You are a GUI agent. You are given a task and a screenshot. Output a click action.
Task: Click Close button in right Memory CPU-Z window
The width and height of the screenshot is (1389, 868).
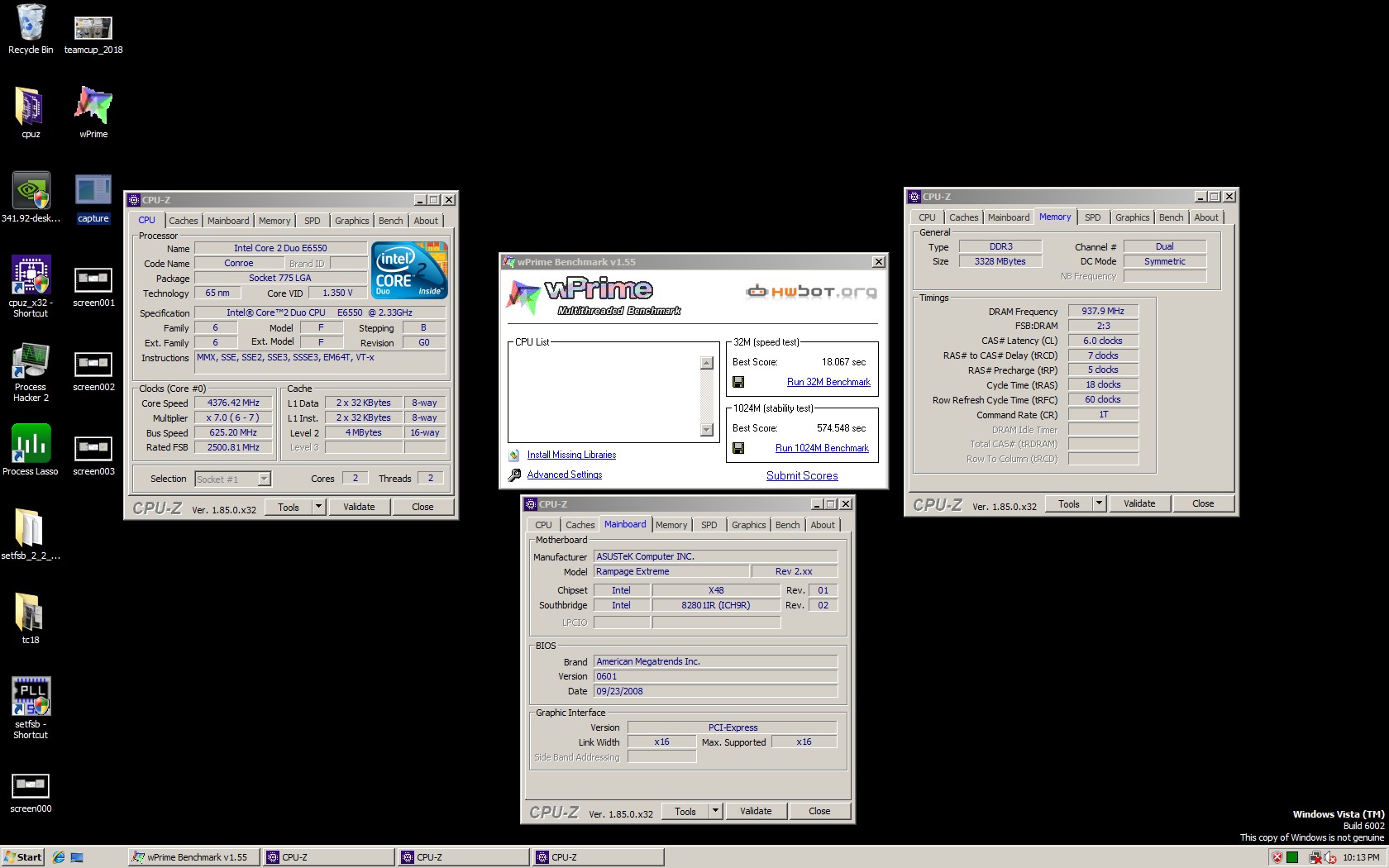coord(1203,503)
